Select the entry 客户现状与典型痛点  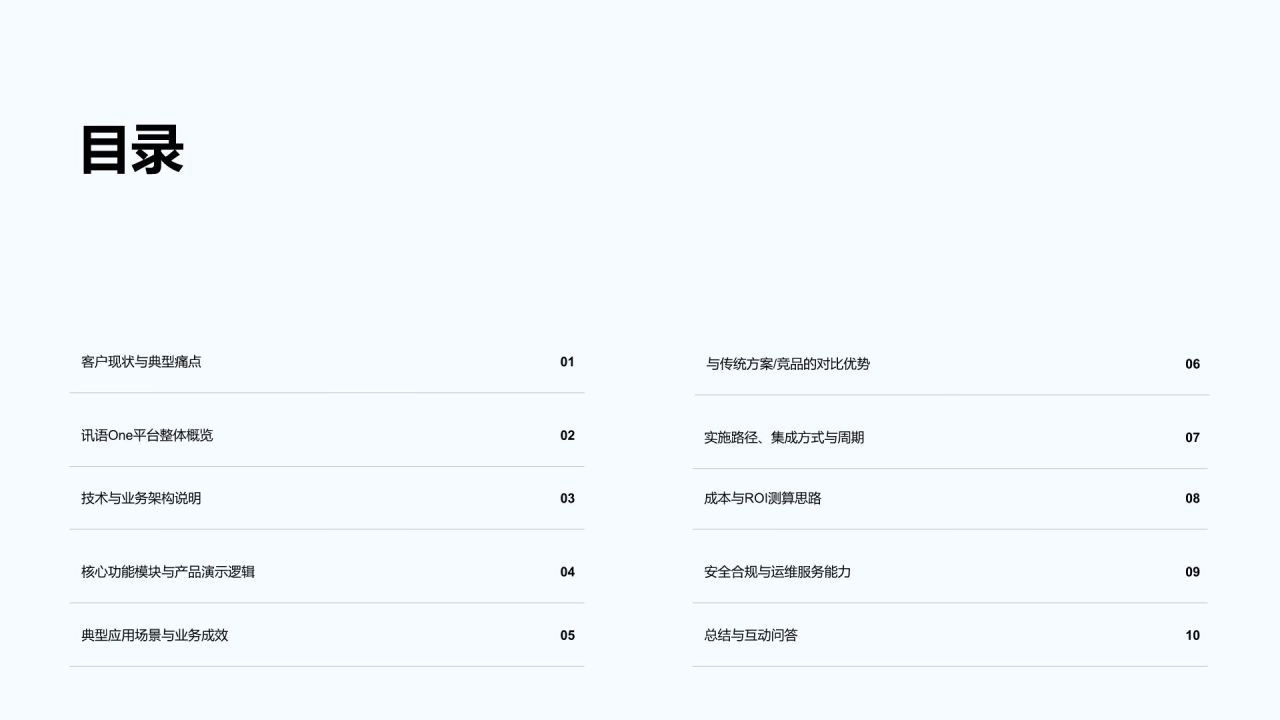click(x=141, y=362)
